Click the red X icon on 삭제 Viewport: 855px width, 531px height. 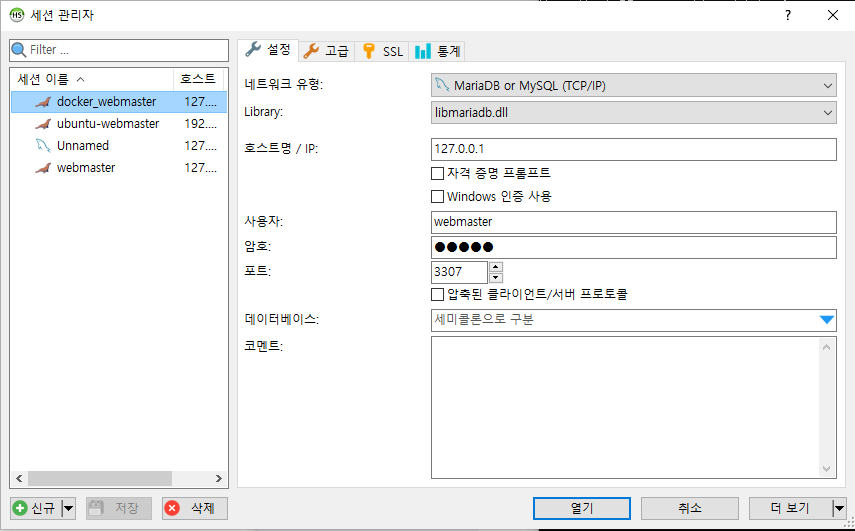click(172, 508)
